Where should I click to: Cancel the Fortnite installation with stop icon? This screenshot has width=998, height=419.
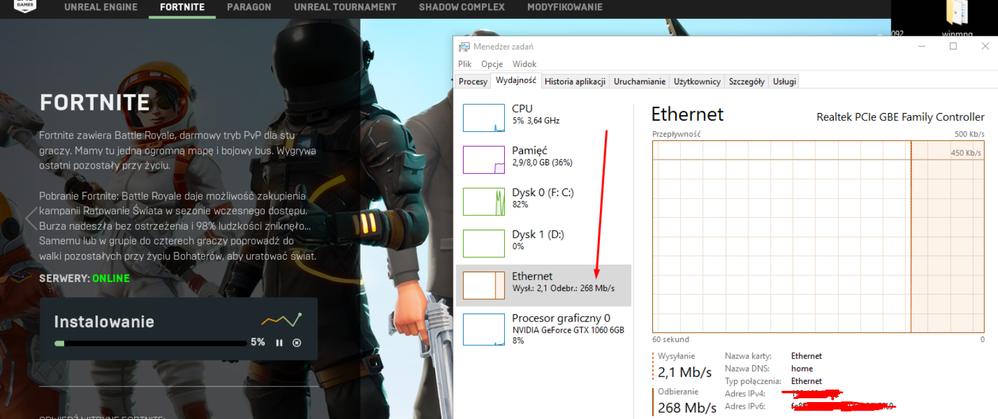(296, 343)
